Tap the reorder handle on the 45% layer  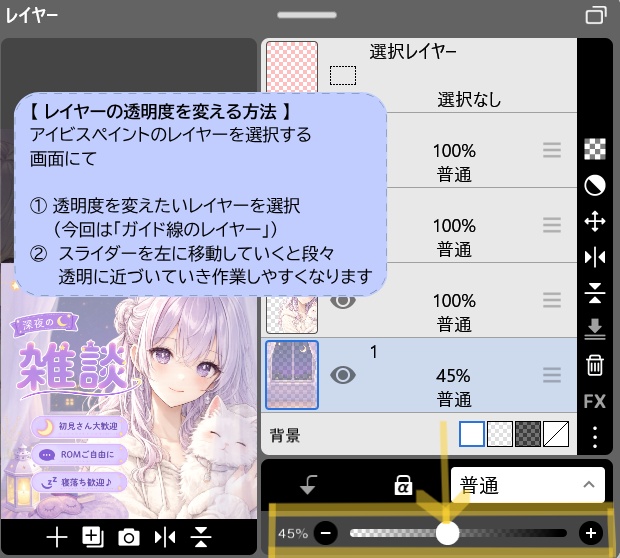pos(552,375)
